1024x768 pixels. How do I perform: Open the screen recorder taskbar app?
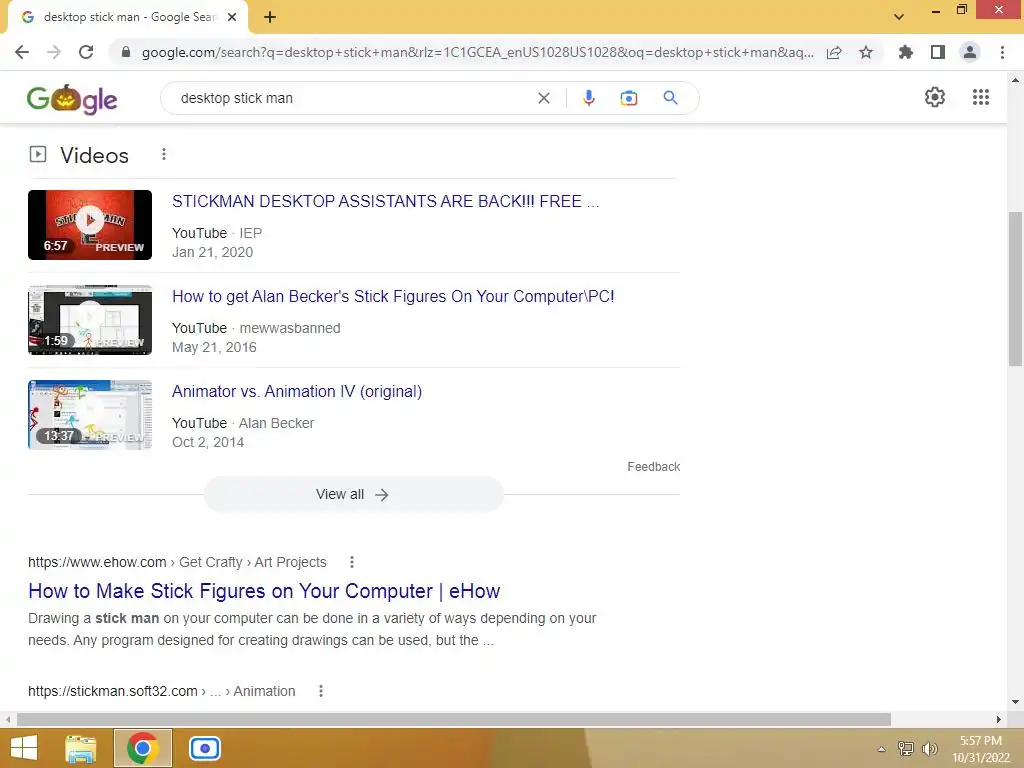point(205,748)
